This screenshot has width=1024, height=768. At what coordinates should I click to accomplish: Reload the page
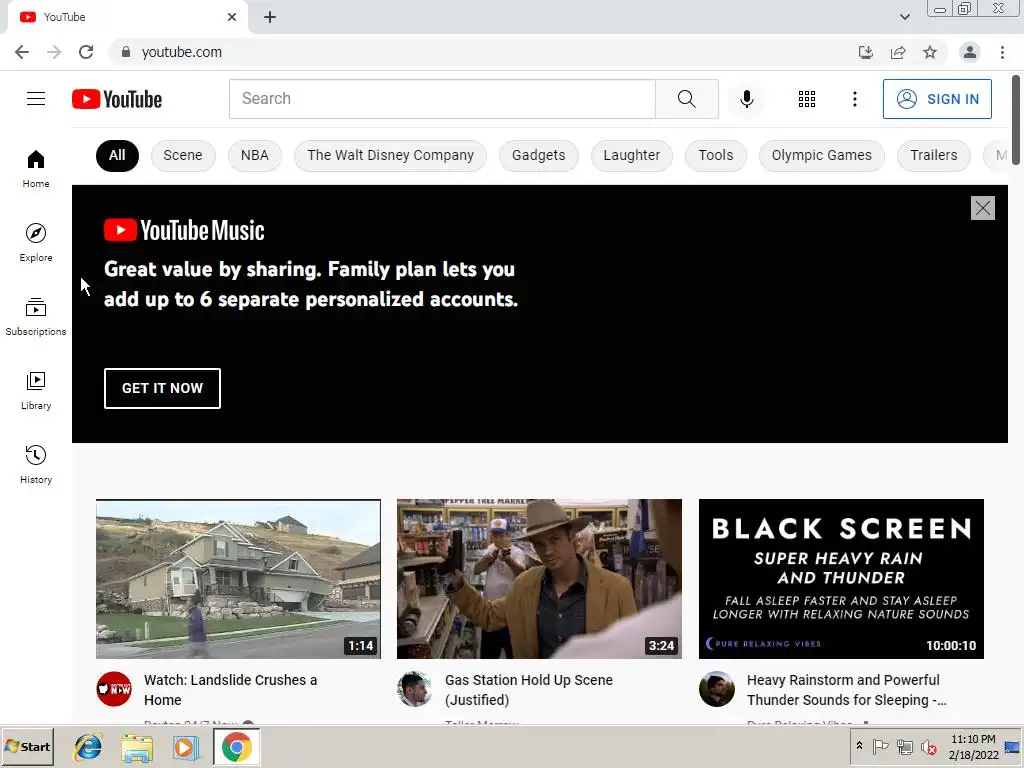tap(86, 52)
